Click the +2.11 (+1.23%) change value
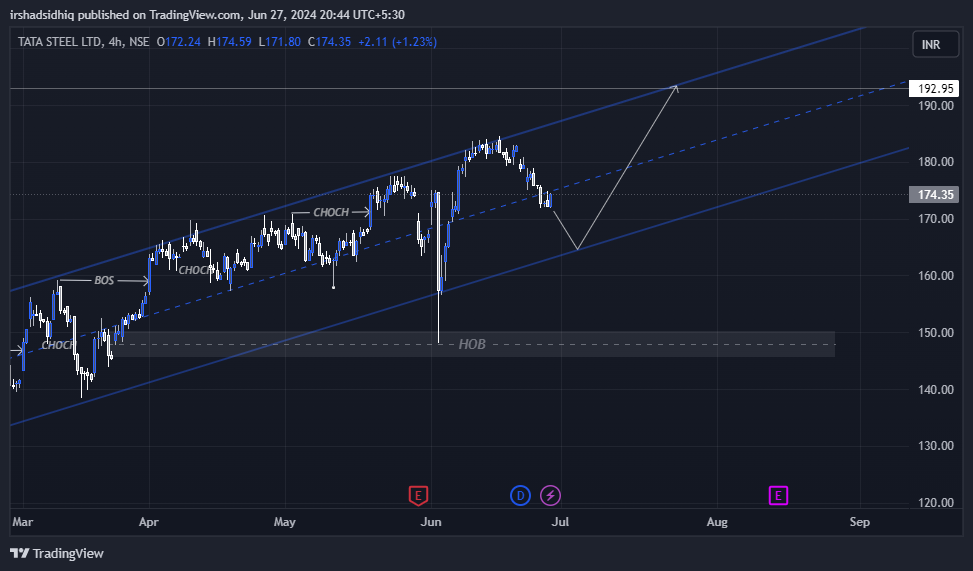 398,42
